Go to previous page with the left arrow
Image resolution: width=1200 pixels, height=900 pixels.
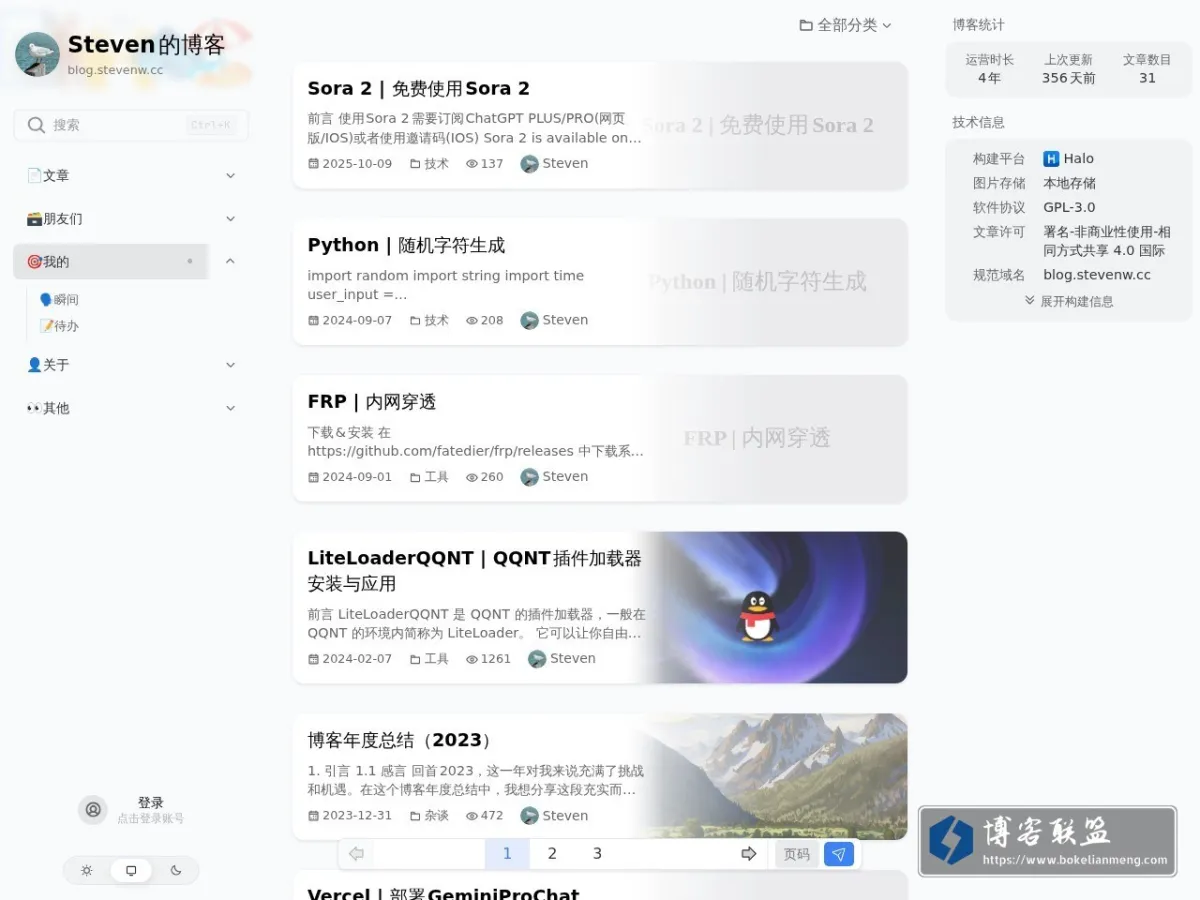[356, 854]
